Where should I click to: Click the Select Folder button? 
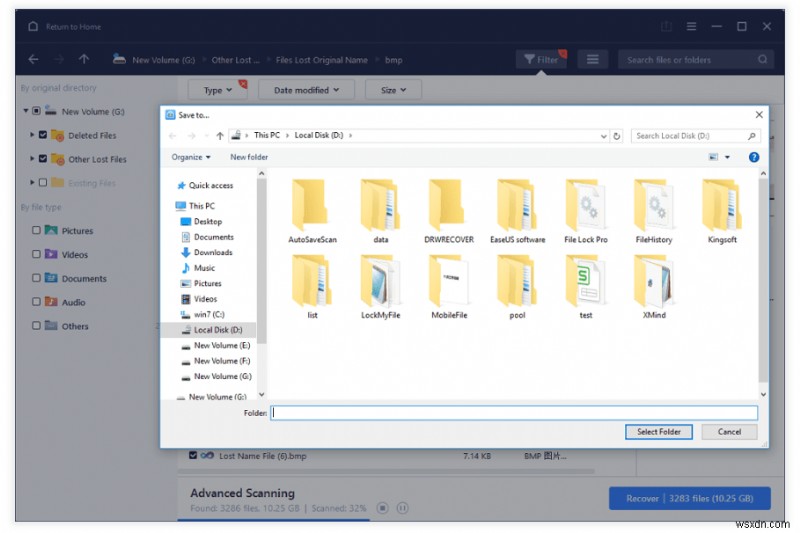pos(659,432)
